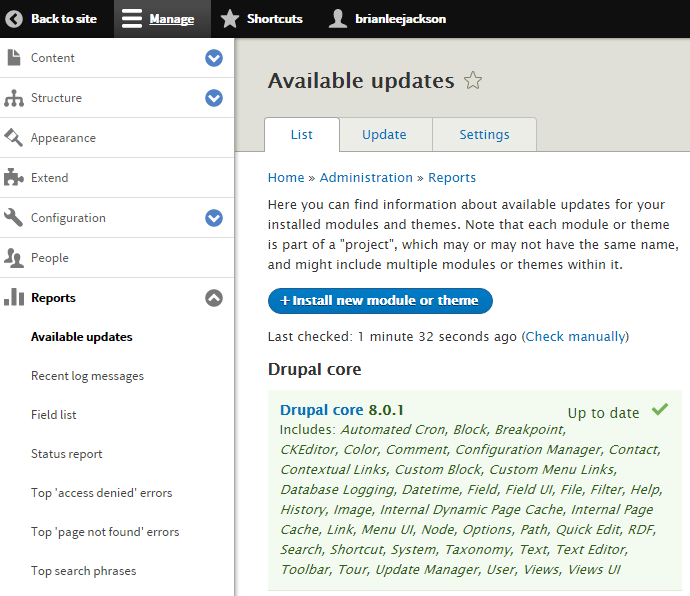Click the Drupal core section heading
This screenshot has width=690, height=596.
(315, 369)
